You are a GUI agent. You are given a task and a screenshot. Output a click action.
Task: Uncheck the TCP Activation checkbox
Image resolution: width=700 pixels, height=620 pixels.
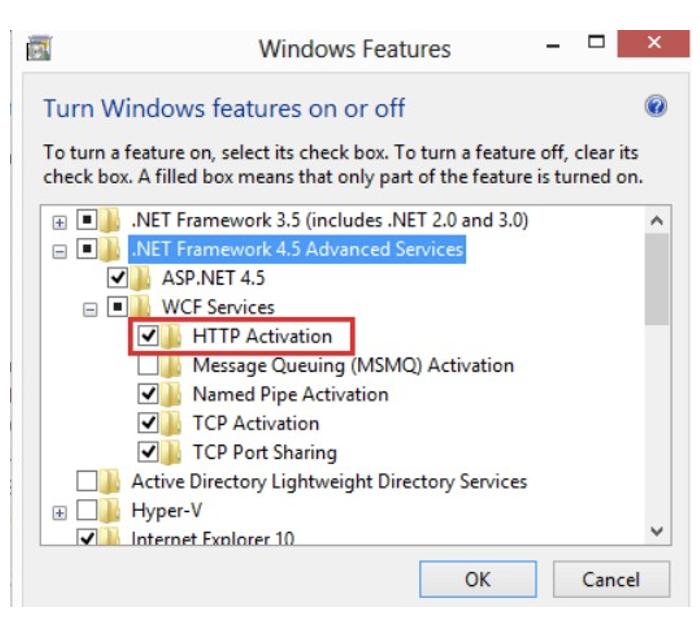coord(148,423)
